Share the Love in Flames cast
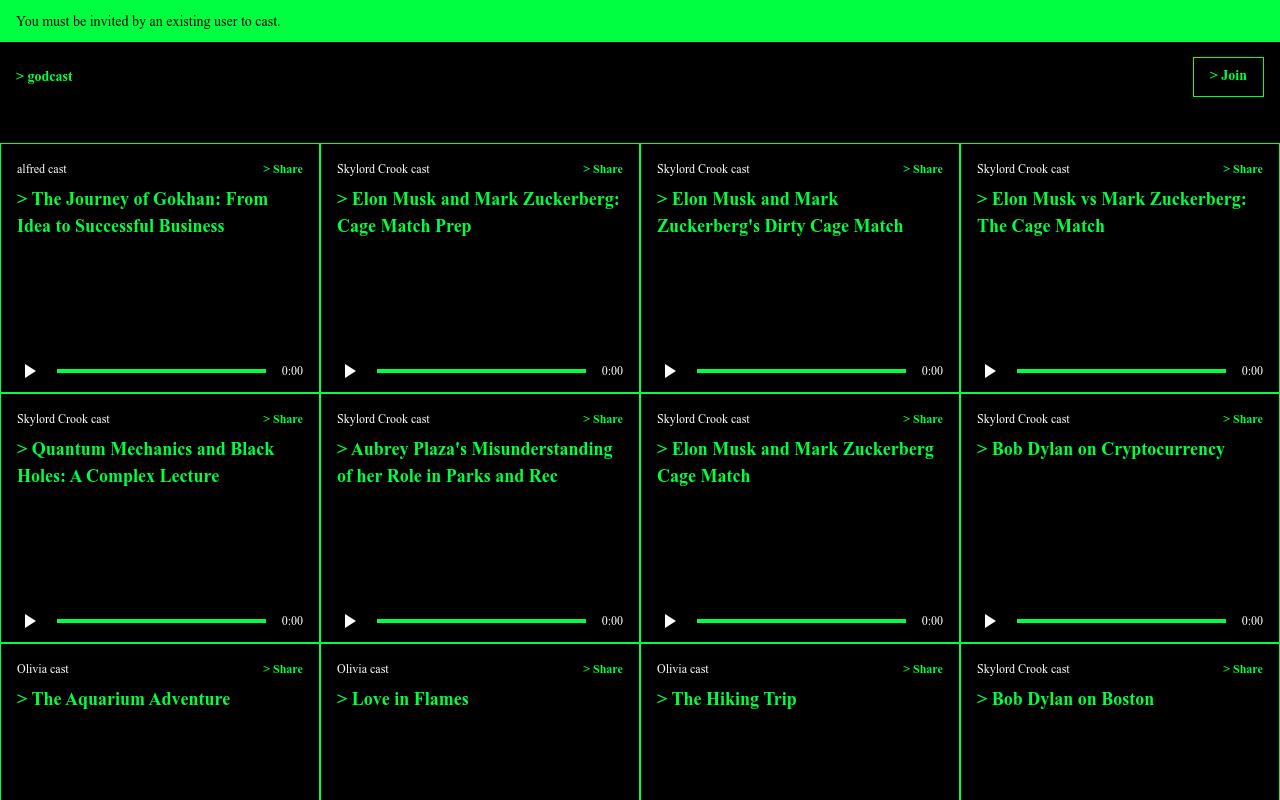The width and height of the screenshot is (1280, 800). (x=603, y=669)
